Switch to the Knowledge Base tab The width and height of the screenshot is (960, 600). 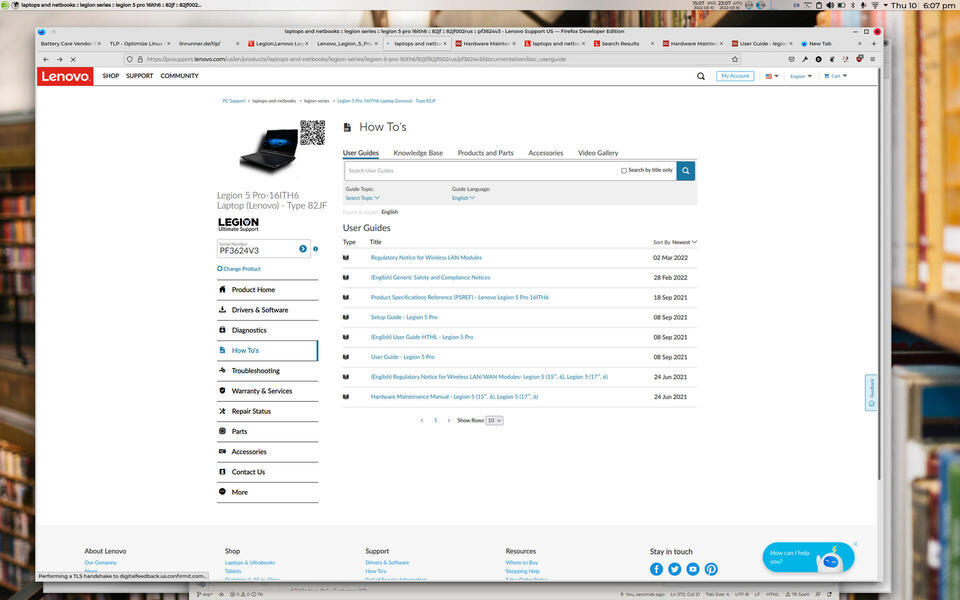point(418,153)
